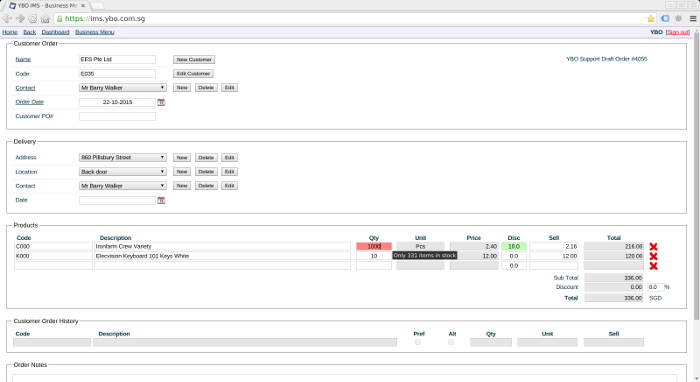Toggle the Alt checkbox in Customer Order History

click(x=451, y=342)
